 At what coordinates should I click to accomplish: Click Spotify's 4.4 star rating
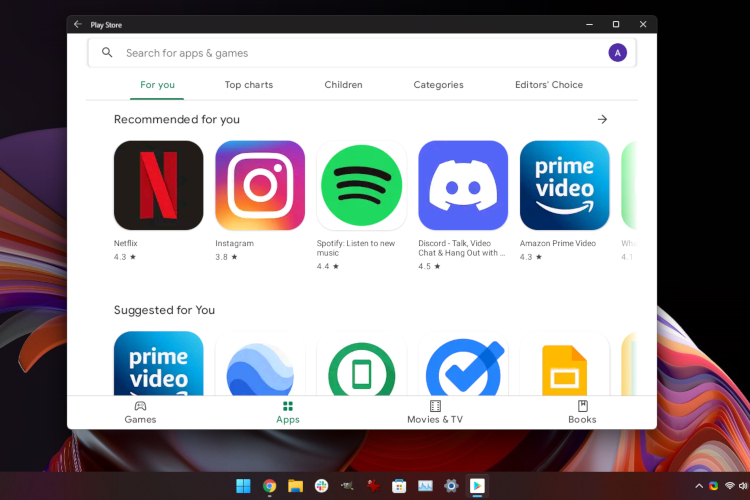point(328,266)
